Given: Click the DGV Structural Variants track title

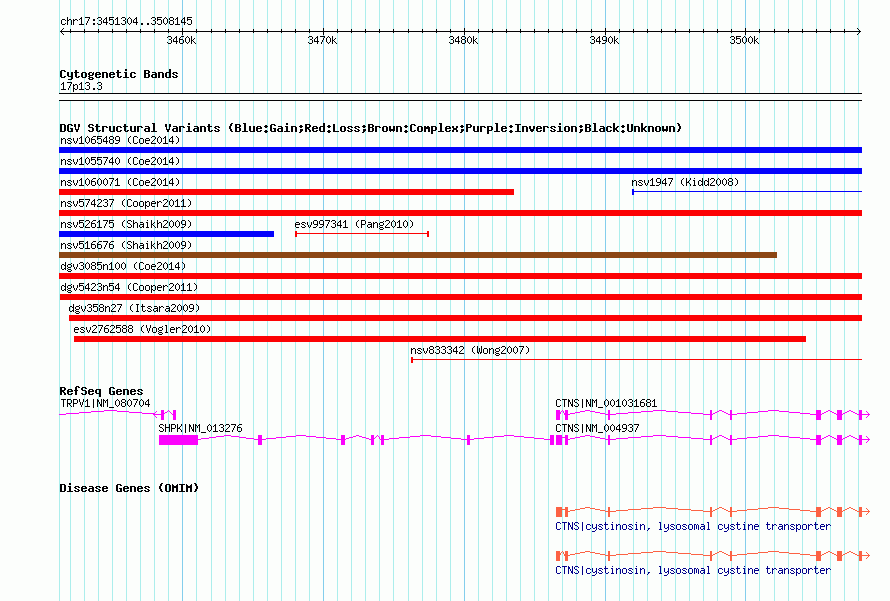Looking at the screenshot, I should pos(371,128).
